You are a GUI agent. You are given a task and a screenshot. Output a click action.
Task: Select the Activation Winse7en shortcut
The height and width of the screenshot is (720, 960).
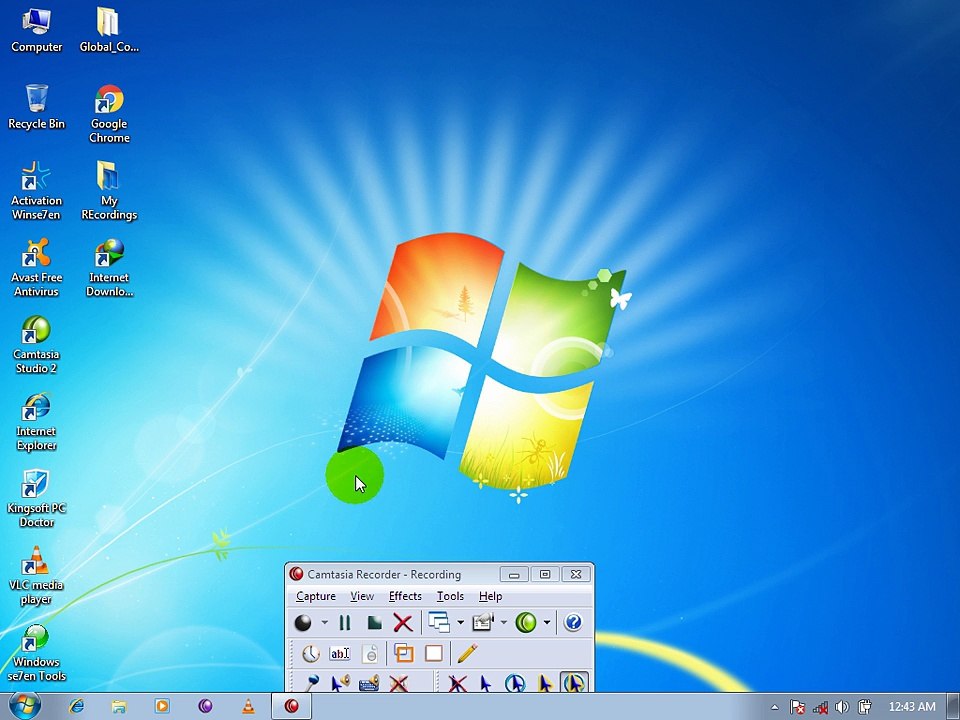[x=37, y=190]
